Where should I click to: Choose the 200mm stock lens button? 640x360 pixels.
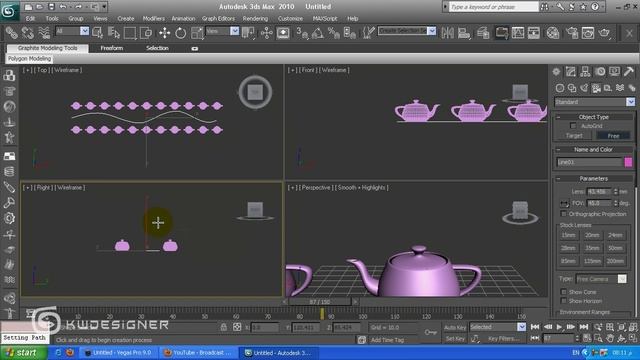click(x=615, y=261)
